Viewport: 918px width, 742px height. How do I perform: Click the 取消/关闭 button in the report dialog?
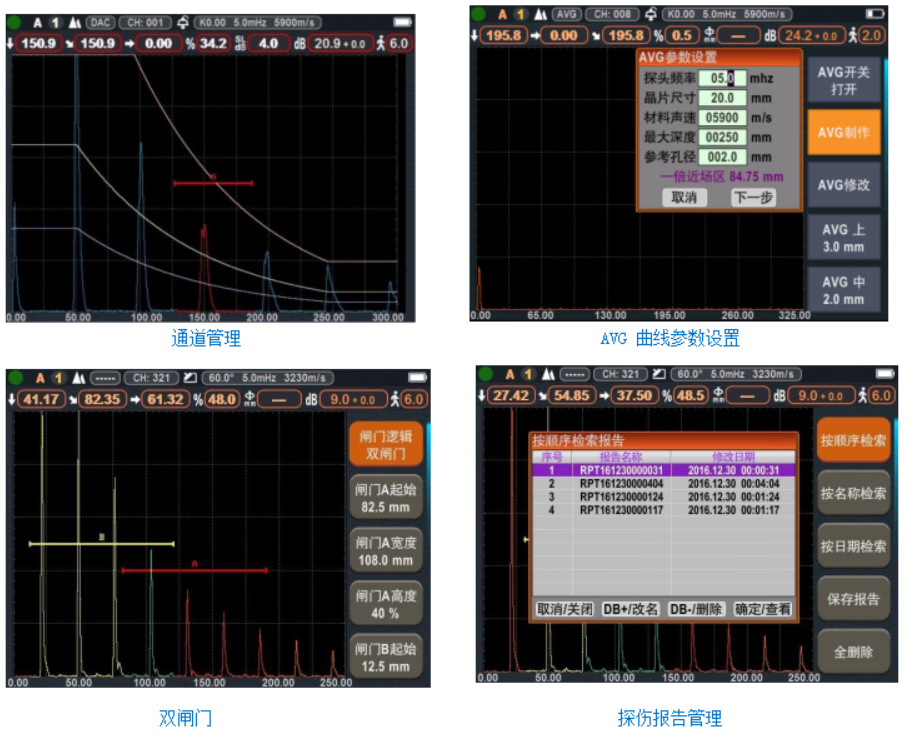tap(565, 609)
